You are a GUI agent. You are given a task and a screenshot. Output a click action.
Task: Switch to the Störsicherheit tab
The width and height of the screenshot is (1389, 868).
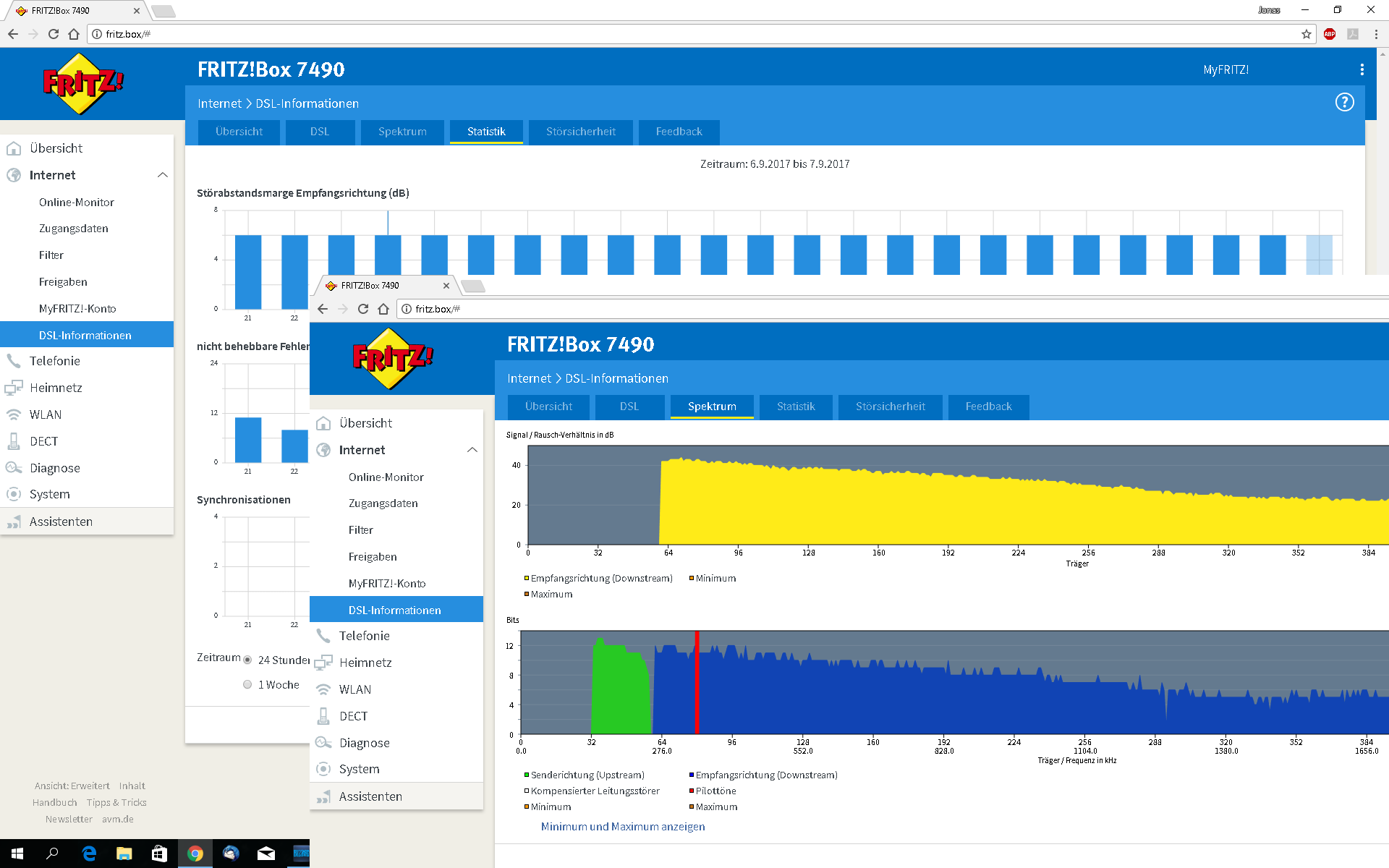(580, 132)
